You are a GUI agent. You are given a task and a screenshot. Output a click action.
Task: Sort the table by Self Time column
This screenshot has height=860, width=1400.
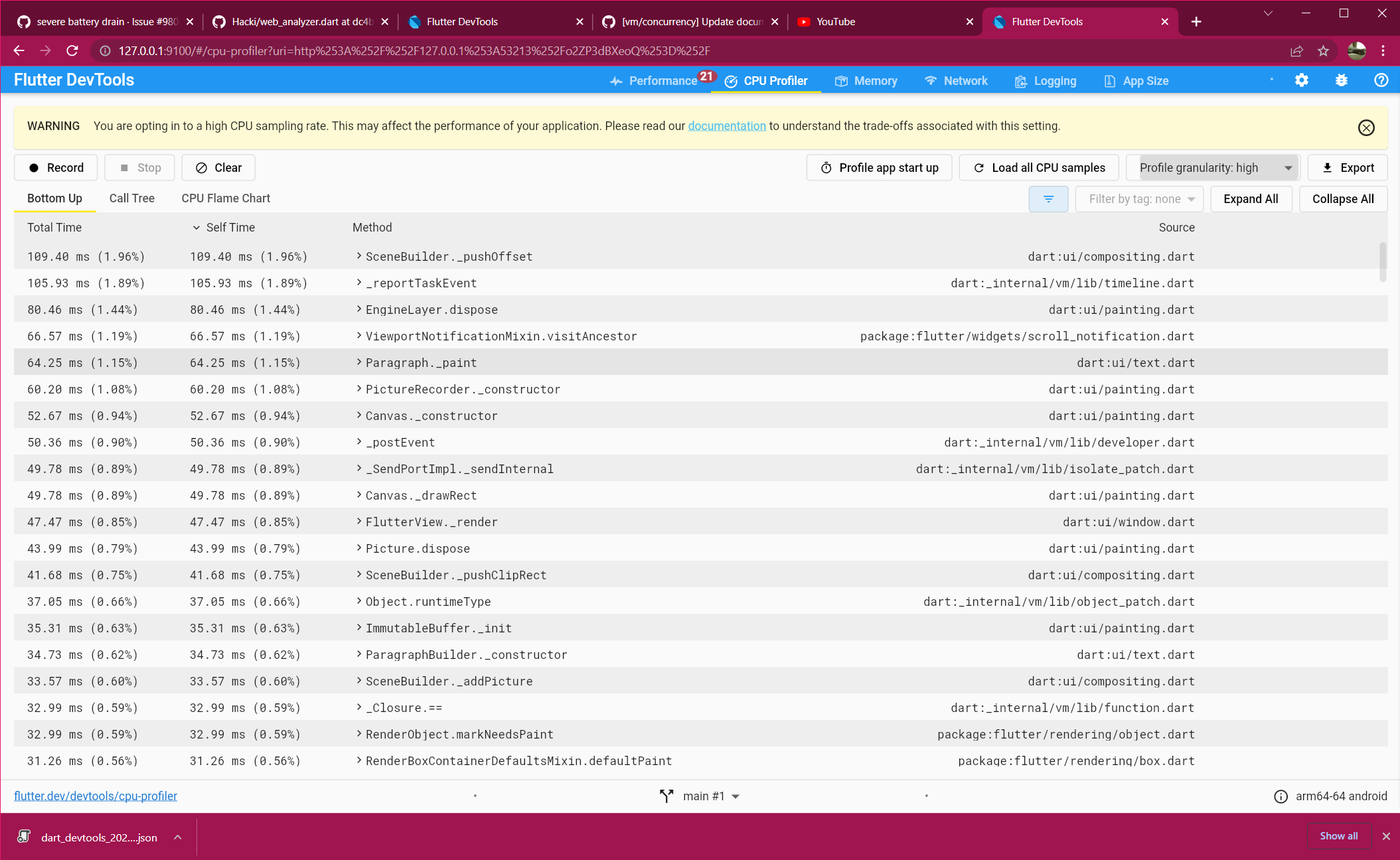[x=230, y=227]
